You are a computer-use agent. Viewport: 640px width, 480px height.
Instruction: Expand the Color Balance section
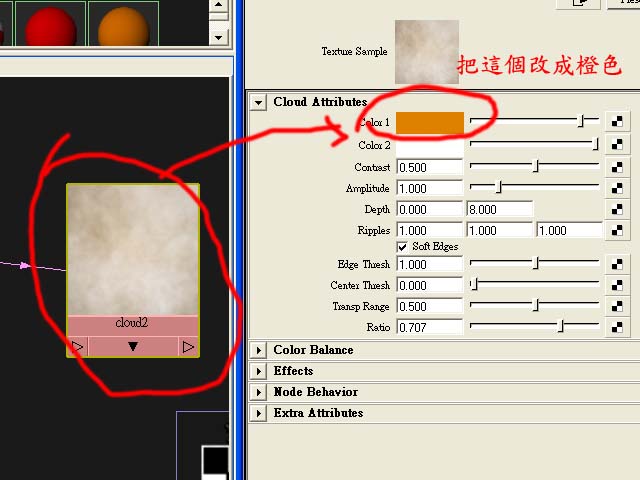(x=258, y=350)
